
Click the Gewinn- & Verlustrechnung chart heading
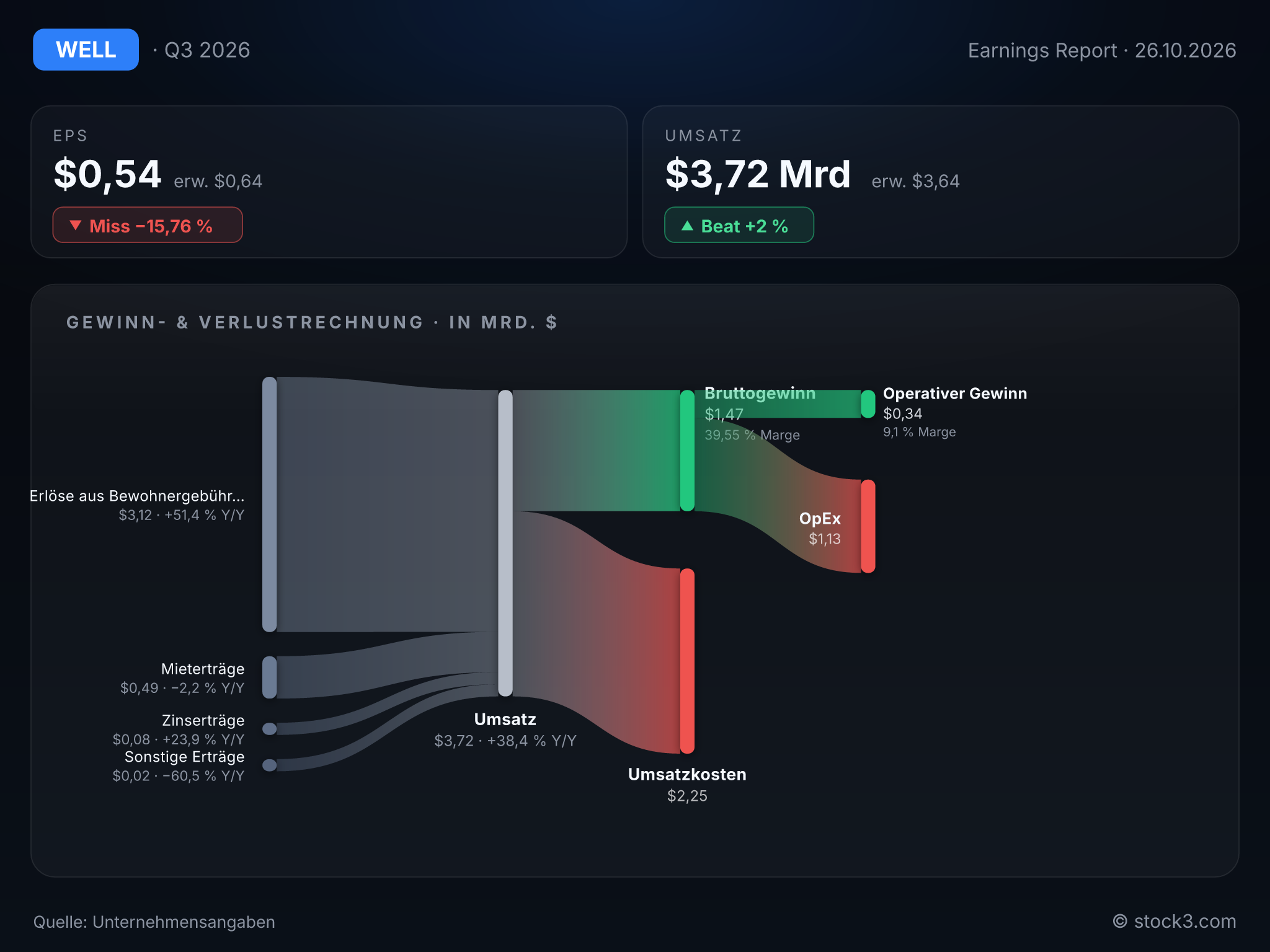click(312, 322)
